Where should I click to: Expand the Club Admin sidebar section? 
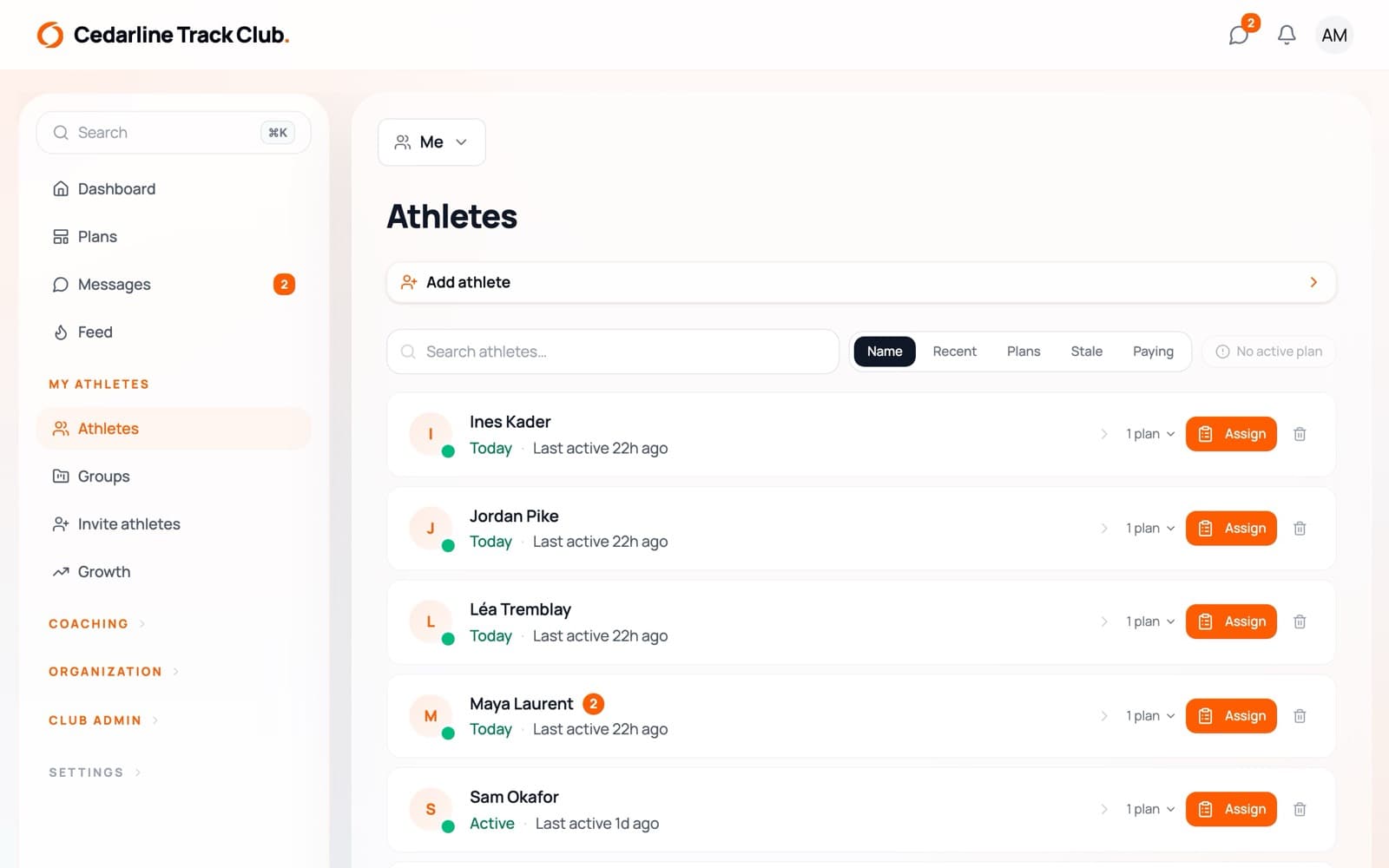pyautogui.click(x=103, y=720)
